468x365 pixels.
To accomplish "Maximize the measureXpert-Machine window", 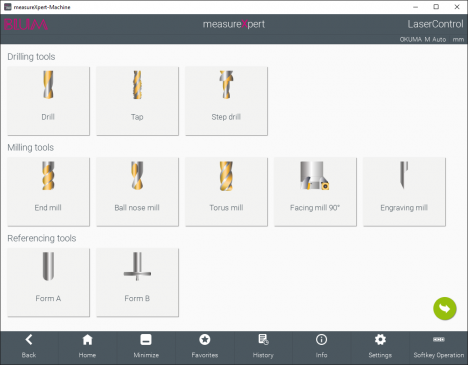I will (436, 7).
